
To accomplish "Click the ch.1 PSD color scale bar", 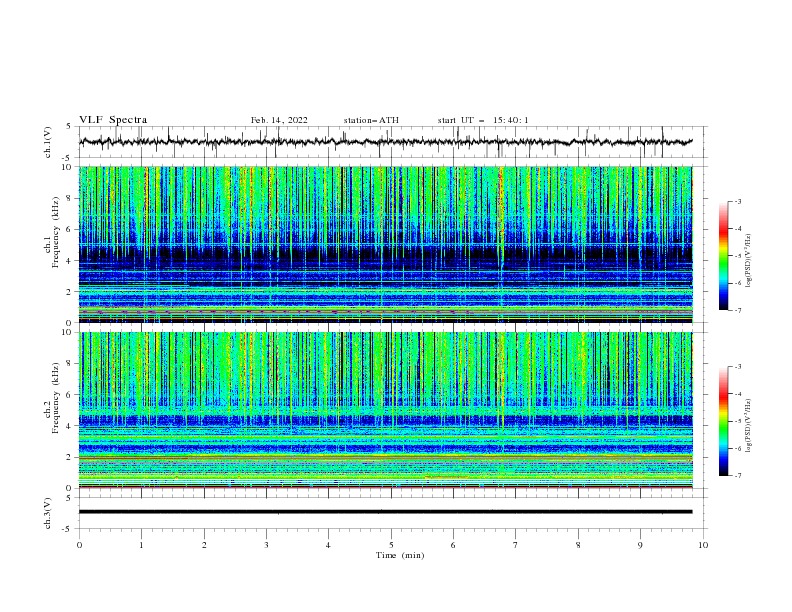I will coord(724,256).
